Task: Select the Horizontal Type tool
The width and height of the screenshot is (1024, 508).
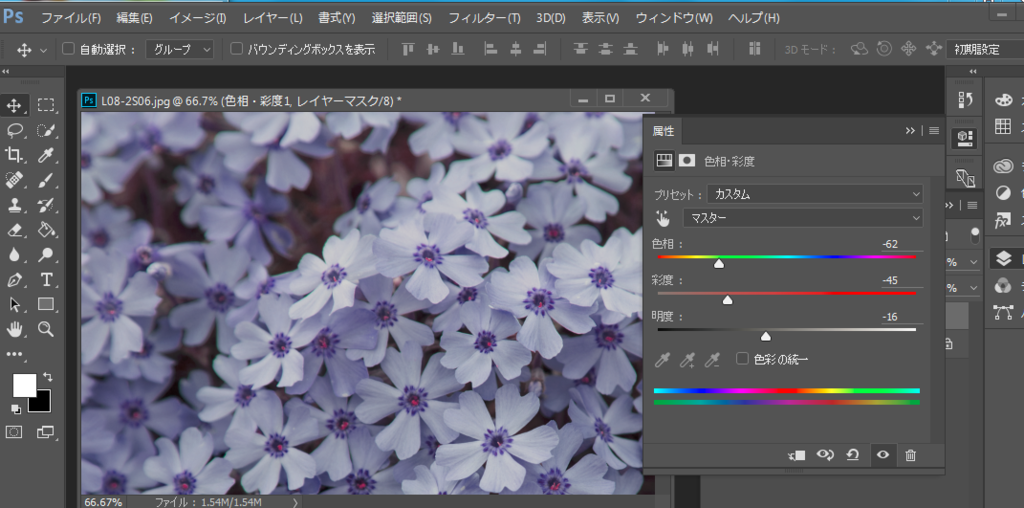Action: 46,280
